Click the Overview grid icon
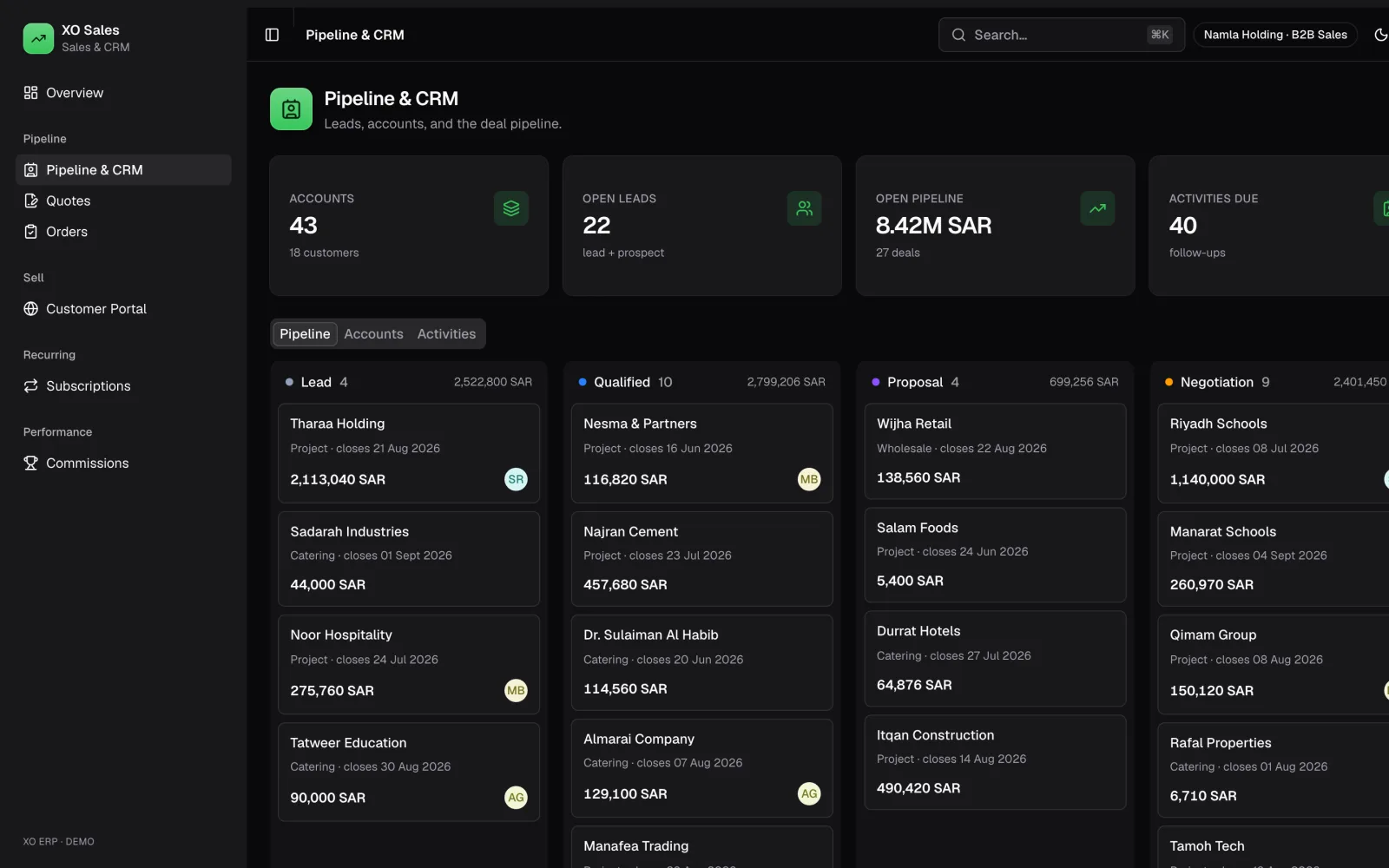The image size is (1389, 868). tap(31, 93)
